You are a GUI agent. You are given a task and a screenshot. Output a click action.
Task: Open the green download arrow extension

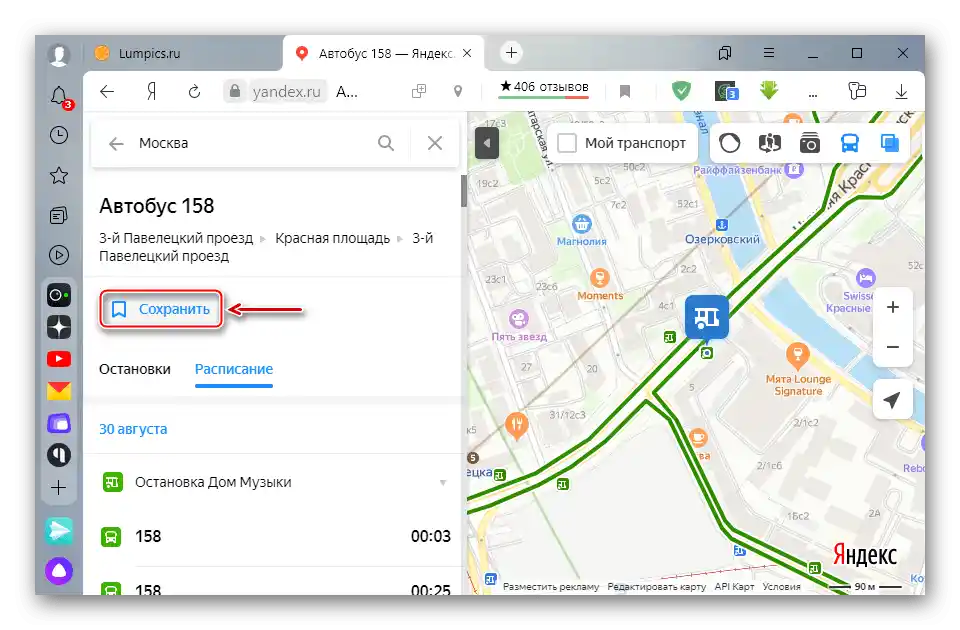point(769,91)
